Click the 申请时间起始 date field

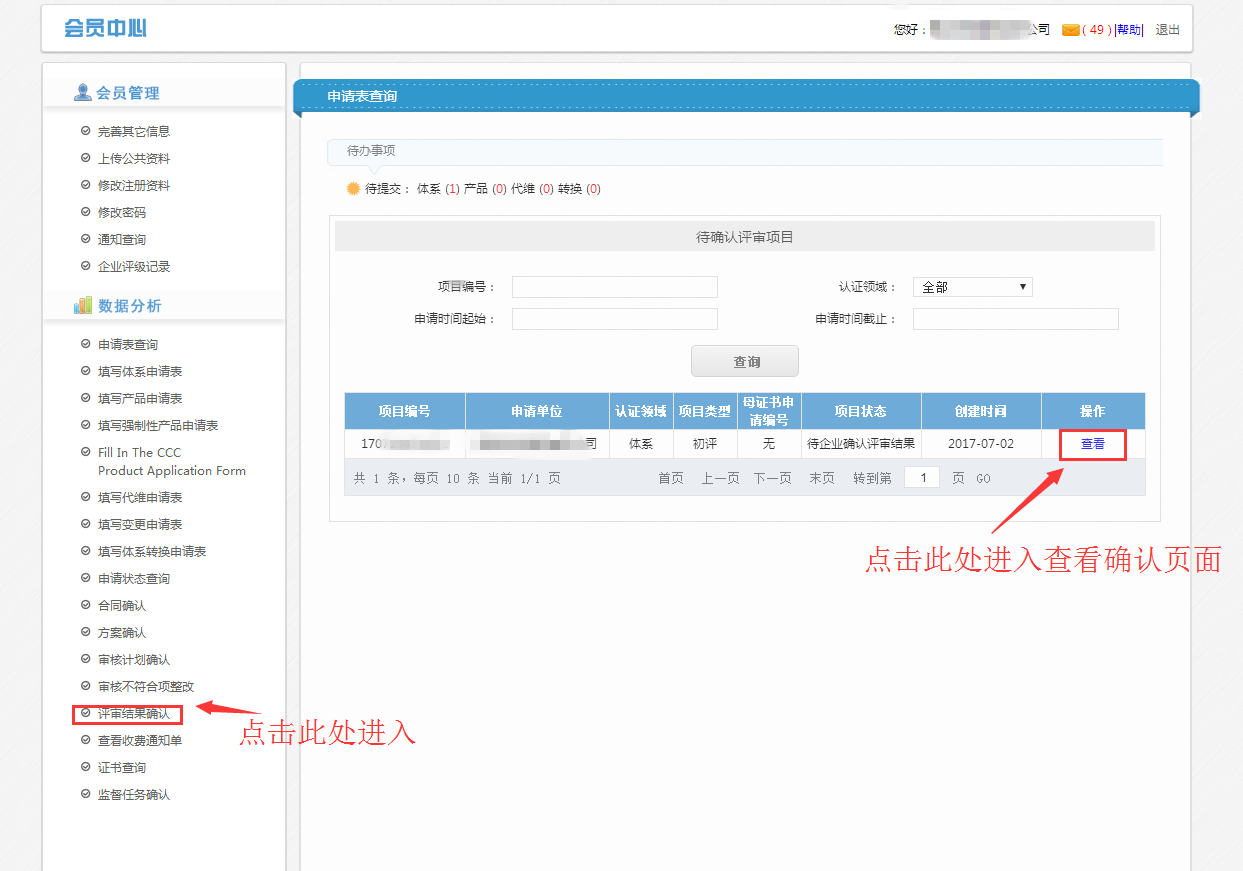point(614,319)
